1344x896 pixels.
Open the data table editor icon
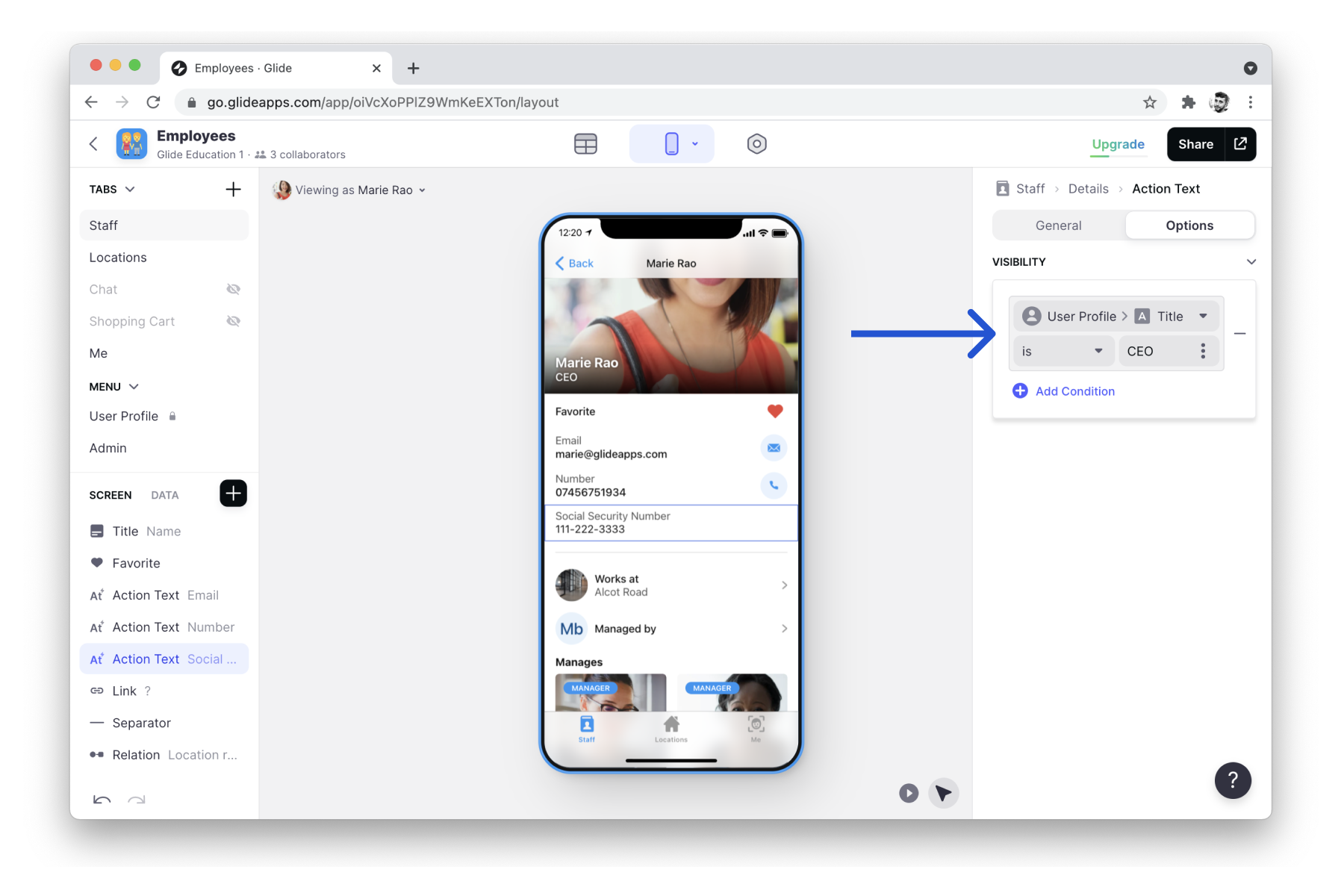pos(585,144)
